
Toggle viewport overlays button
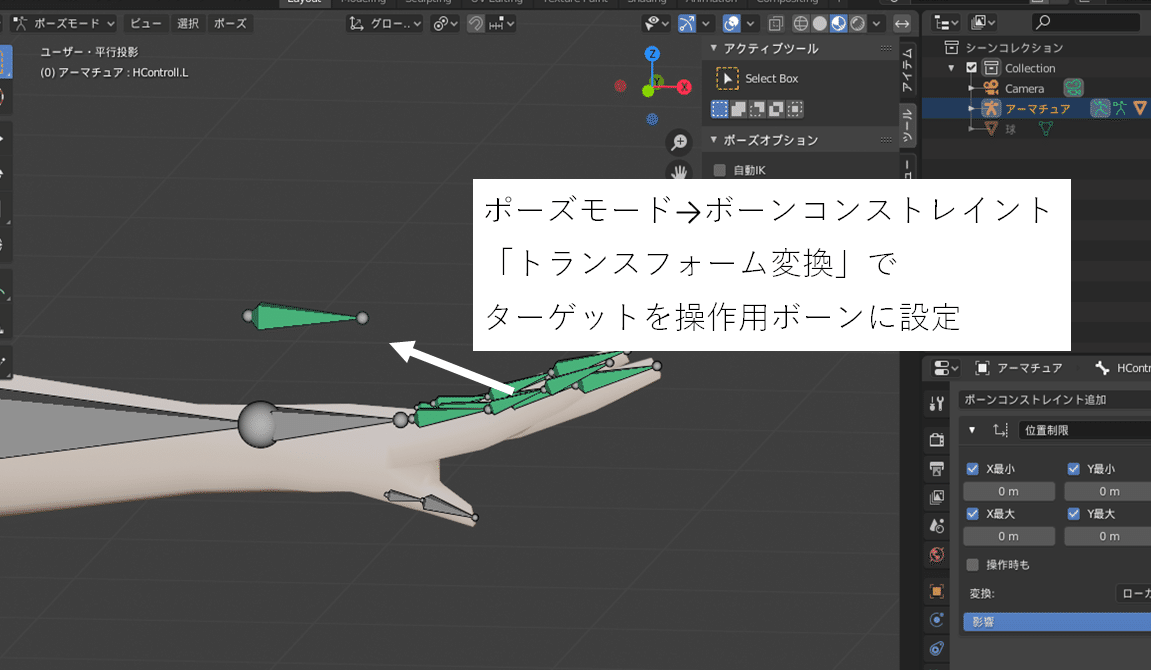(731, 23)
